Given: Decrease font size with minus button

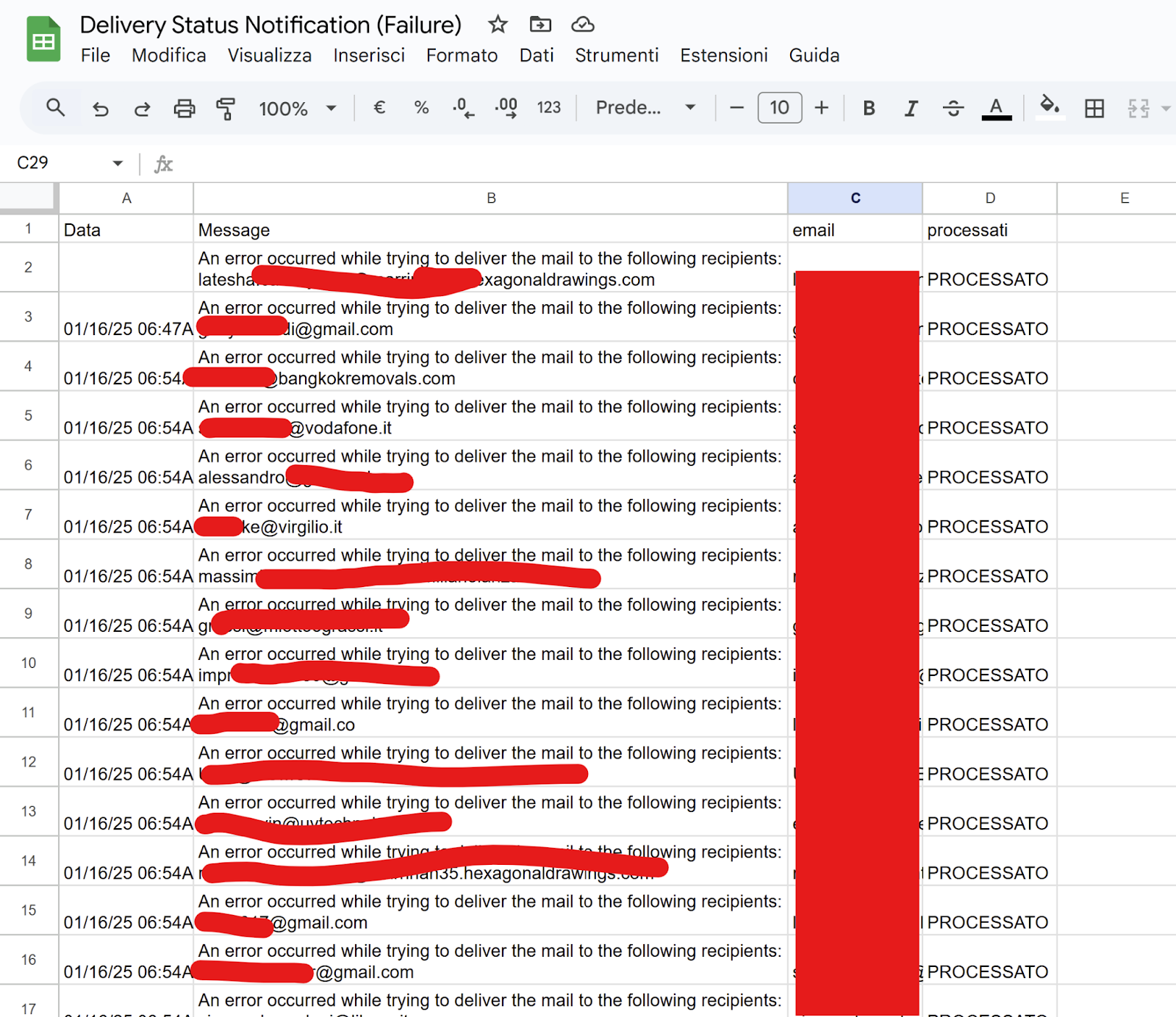Looking at the screenshot, I should click(736, 108).
